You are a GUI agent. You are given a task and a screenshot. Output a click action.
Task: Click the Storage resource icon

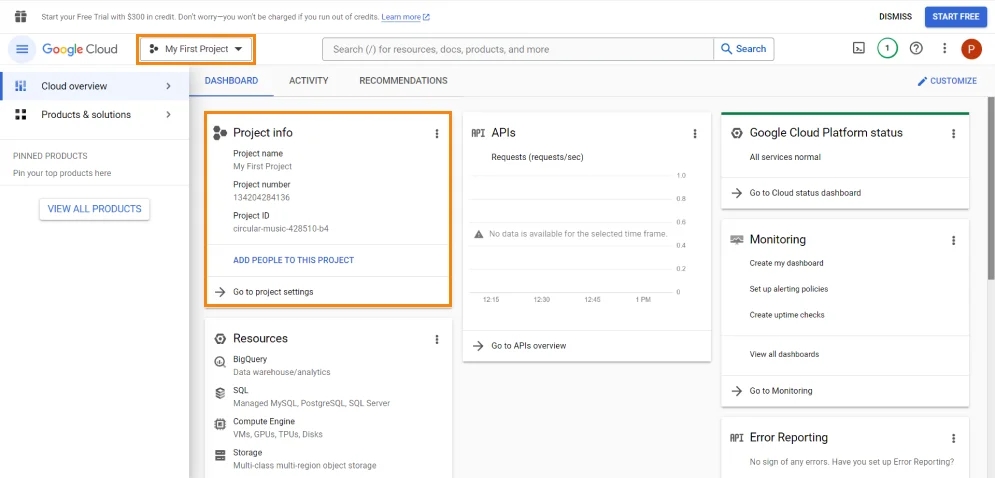[220, 455]
